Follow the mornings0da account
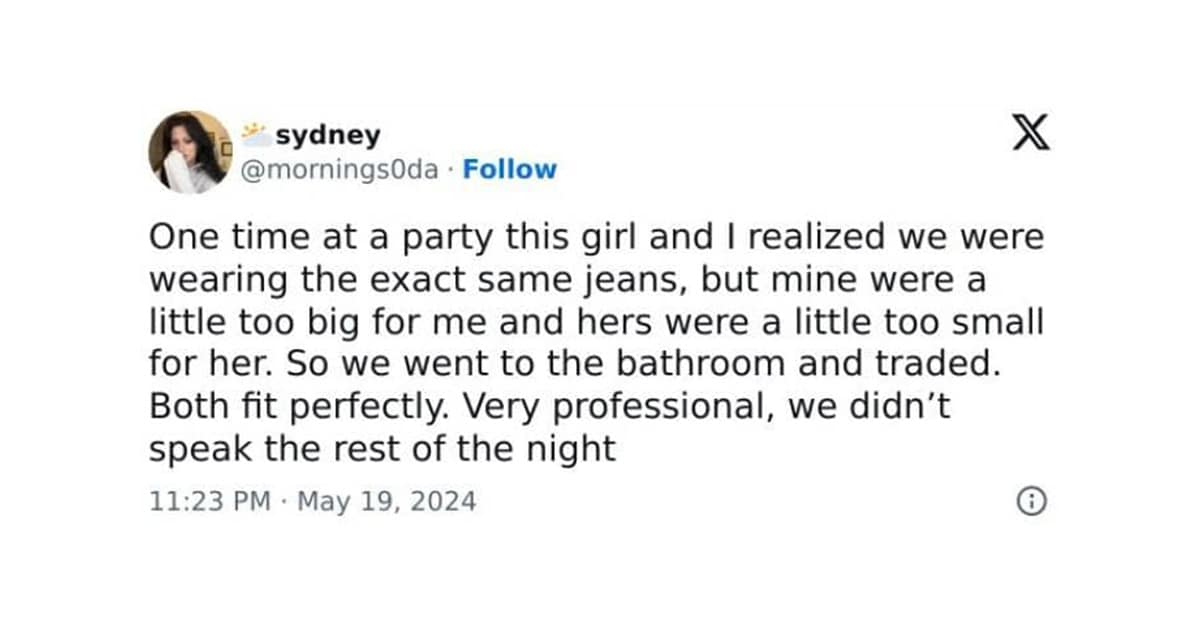 point(509,170)
